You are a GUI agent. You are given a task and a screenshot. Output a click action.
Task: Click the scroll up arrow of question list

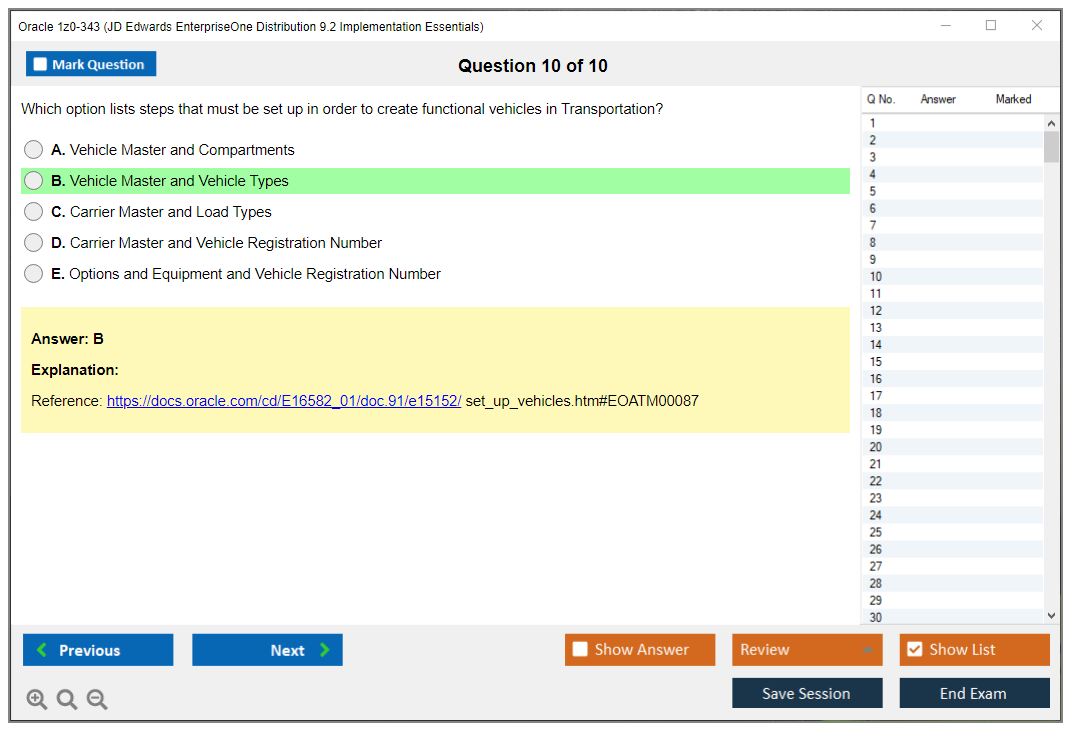tap(1051, 123)
